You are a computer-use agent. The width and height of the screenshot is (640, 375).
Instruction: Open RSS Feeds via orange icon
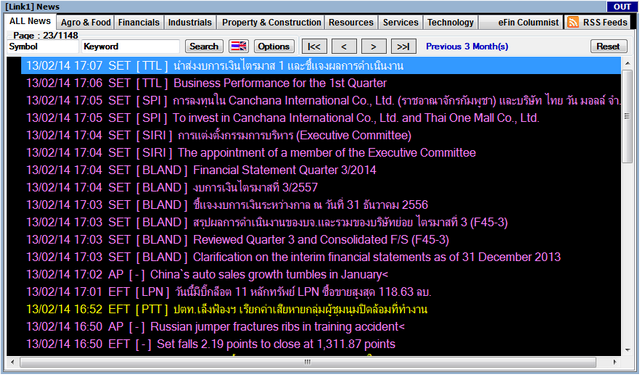(573, 22)
